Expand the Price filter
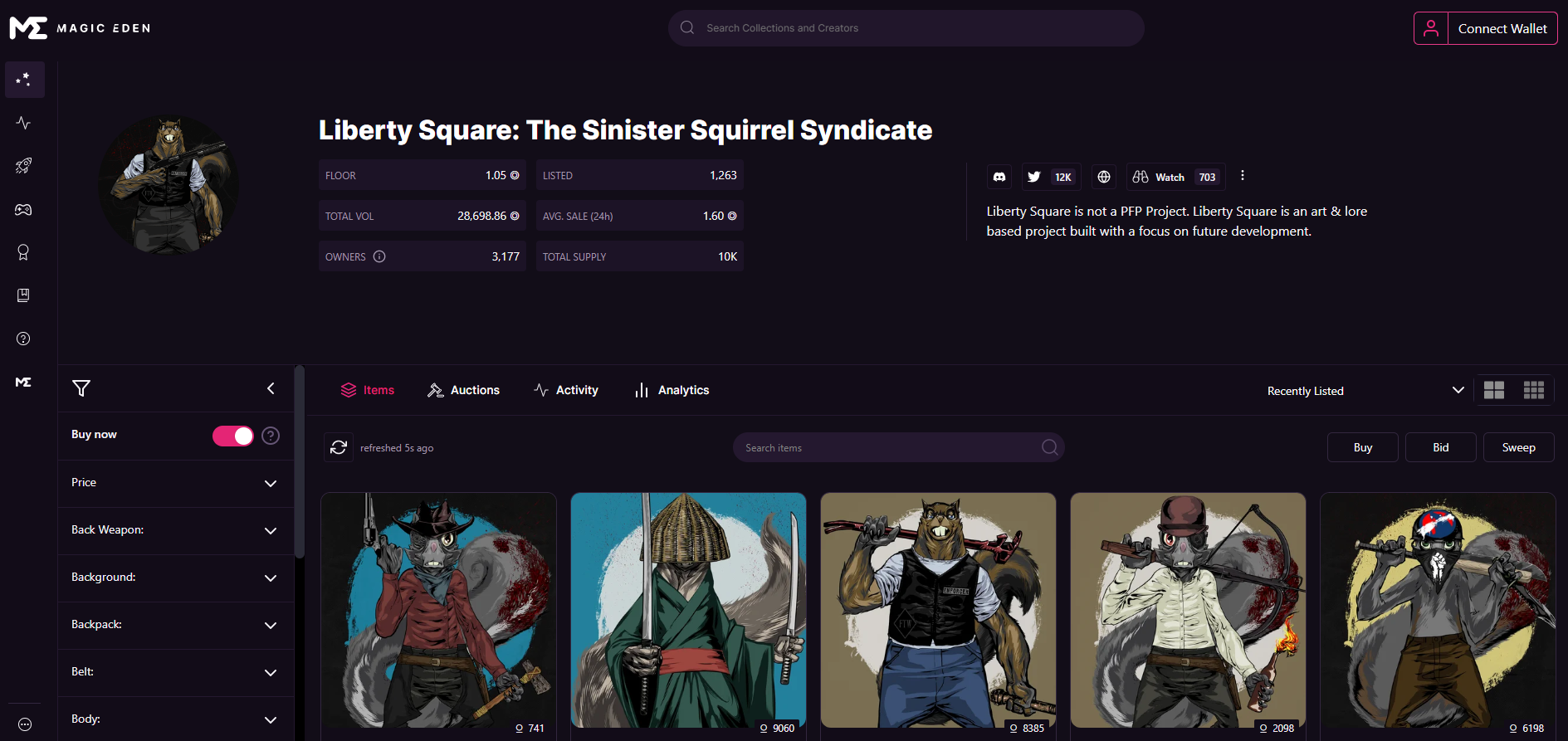 [176, 483]
